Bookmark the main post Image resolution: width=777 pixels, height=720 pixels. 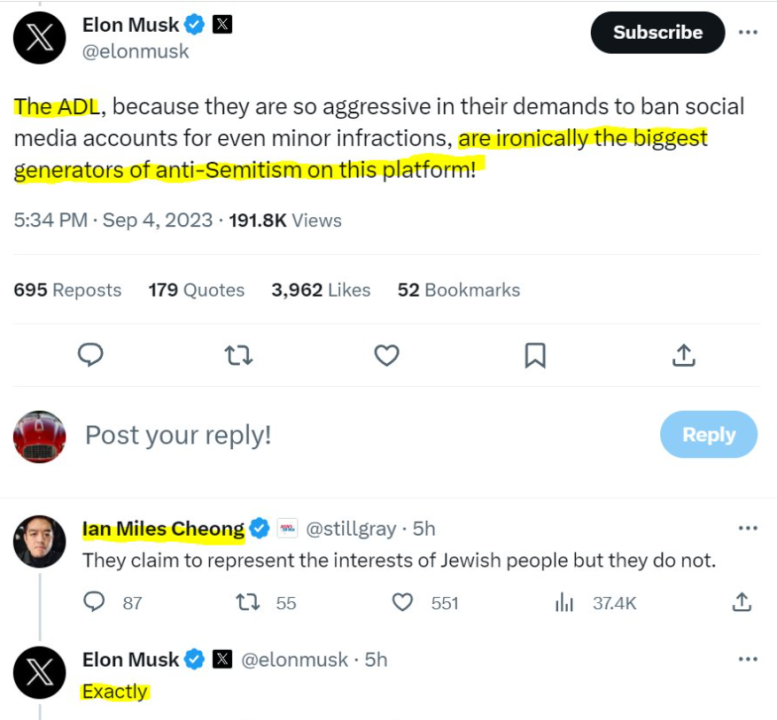click(535, 355)
